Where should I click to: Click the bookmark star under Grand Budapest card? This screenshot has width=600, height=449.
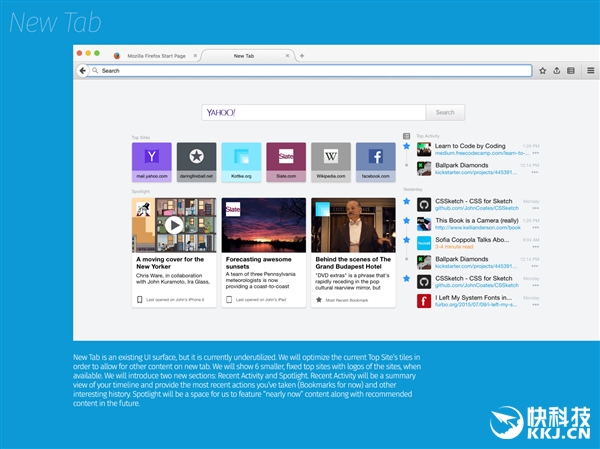[x=319, y=300]
